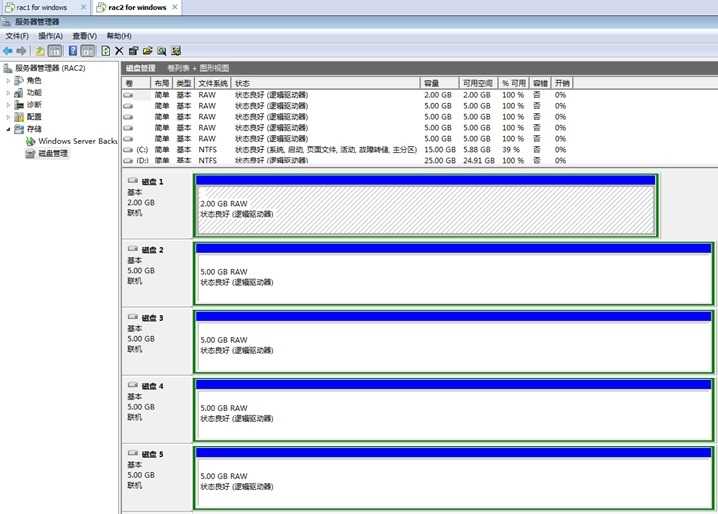Click the 功能 features icon in tree
This screenshot has width=718, height=514.
click(19, 93)
